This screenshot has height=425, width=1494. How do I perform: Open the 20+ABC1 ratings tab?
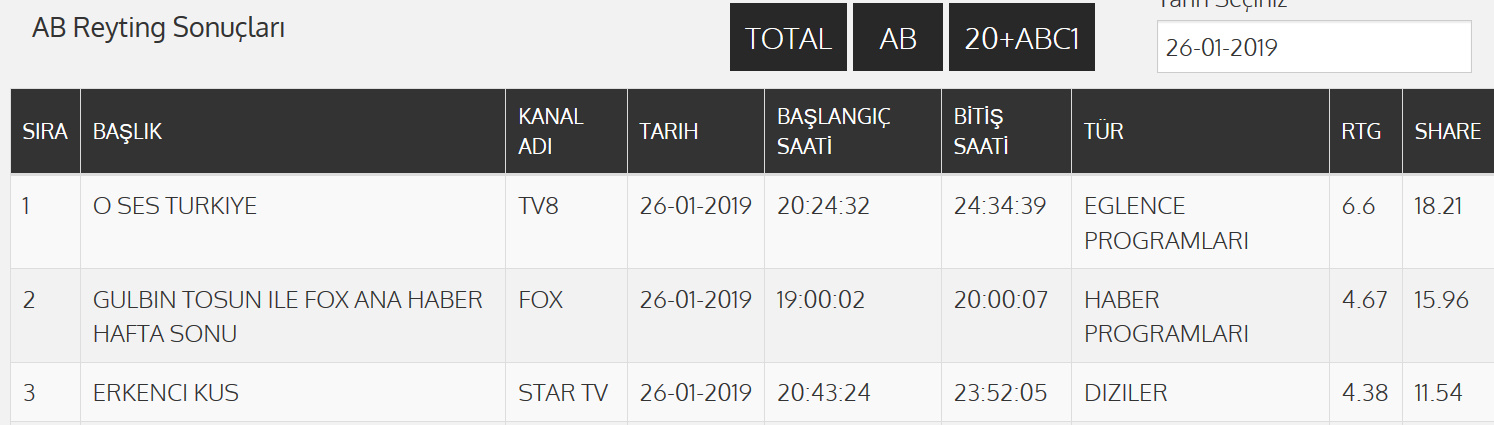pos(1021,38)
